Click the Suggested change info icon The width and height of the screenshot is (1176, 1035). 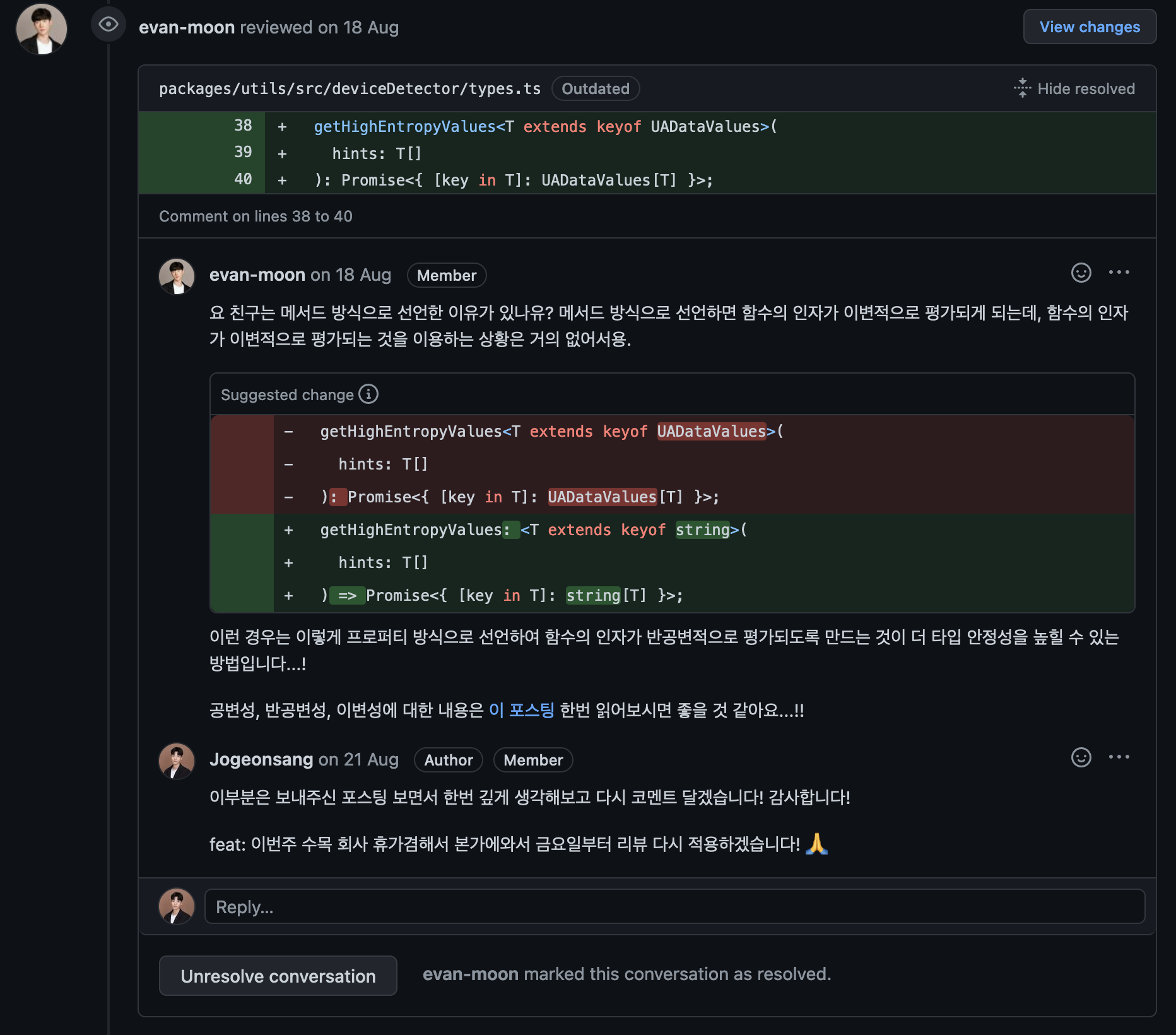[368, 394]
